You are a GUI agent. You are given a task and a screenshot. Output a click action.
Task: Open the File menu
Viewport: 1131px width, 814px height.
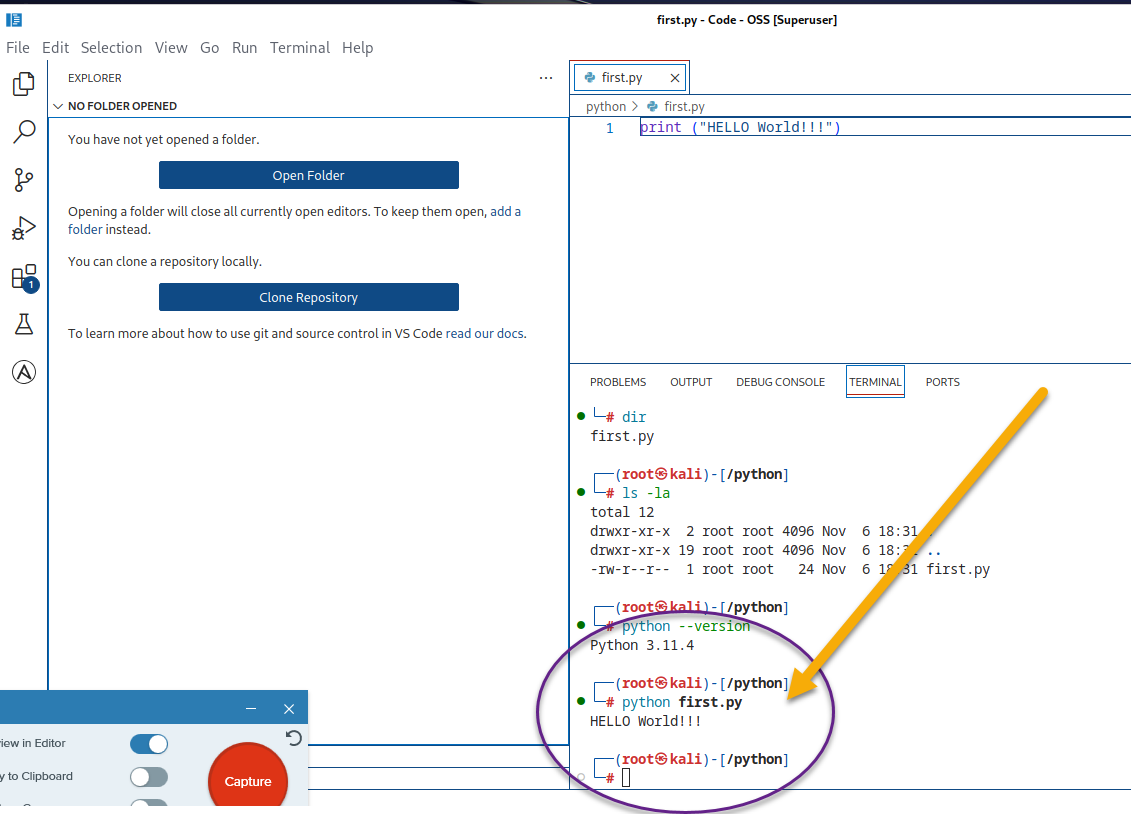(18, 48)
